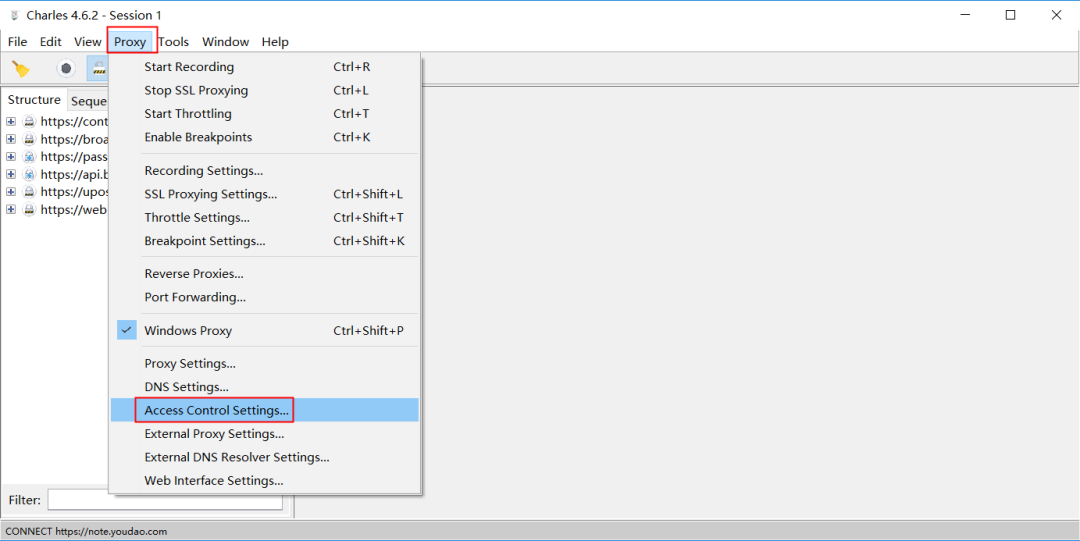Viewport: 1080px width, 541px height.
Task: Open the Tools menu
Action: 174,42
